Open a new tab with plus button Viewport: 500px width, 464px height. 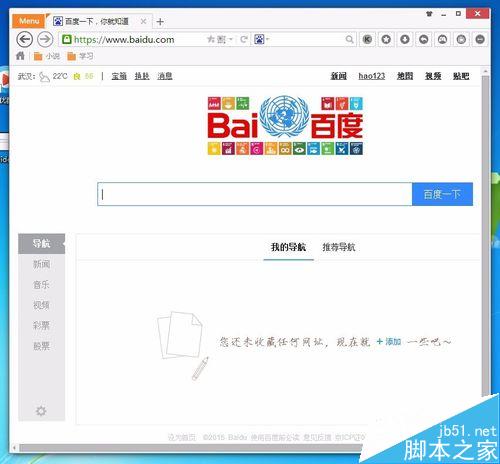tap(160, 22)
